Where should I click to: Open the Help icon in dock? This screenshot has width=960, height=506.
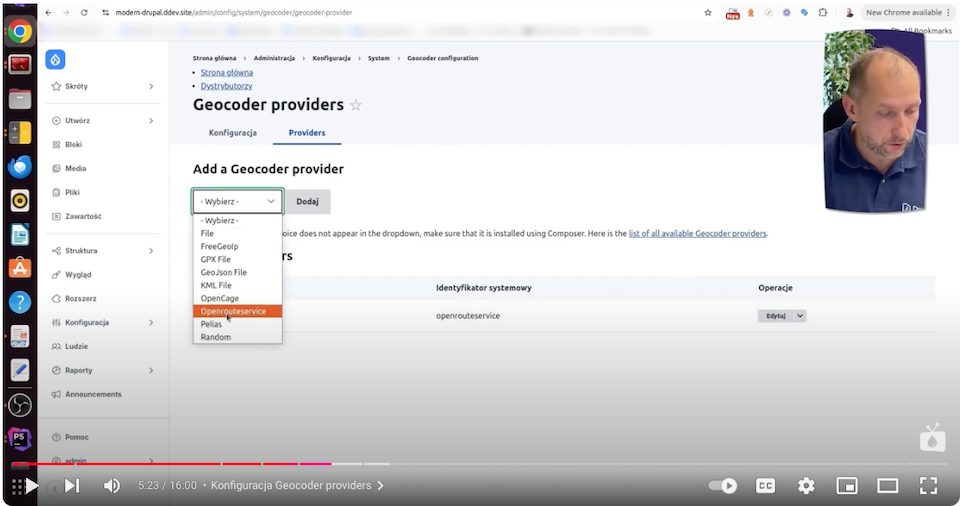pyautogui.click(x=20, y=302)
